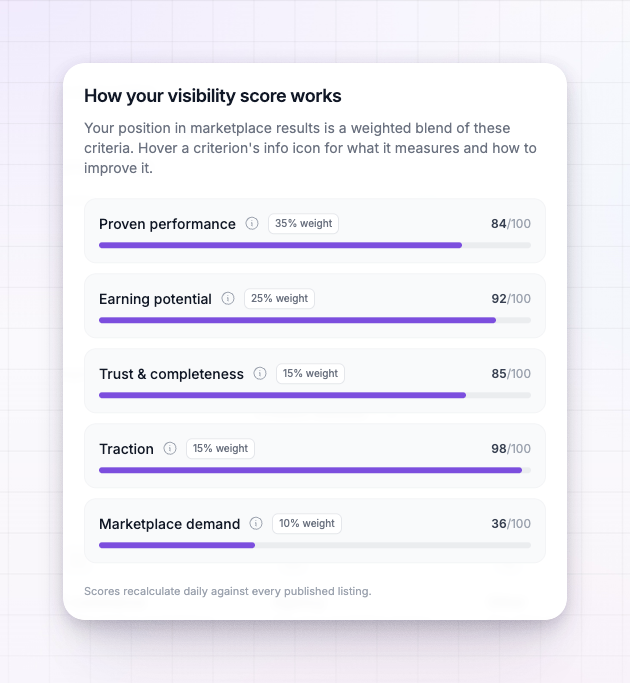Click the scores recalculate daily footnote

coord(227,591)
